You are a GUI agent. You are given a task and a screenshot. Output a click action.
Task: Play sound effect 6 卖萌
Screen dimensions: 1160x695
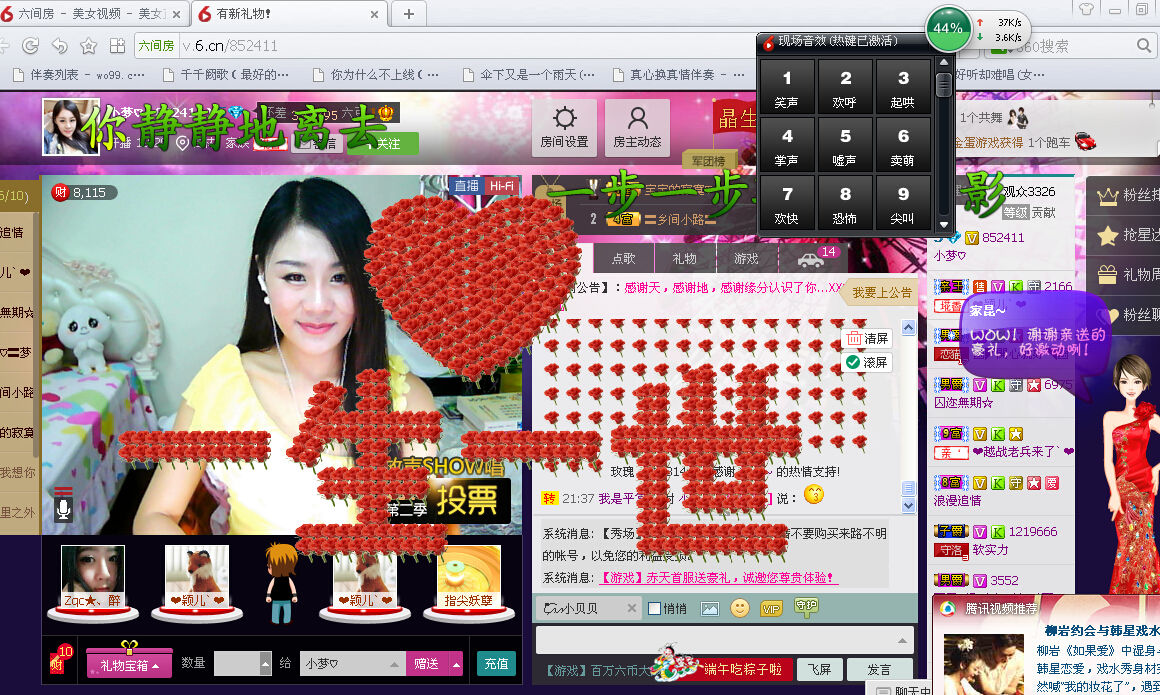click(x=903, y=144)
